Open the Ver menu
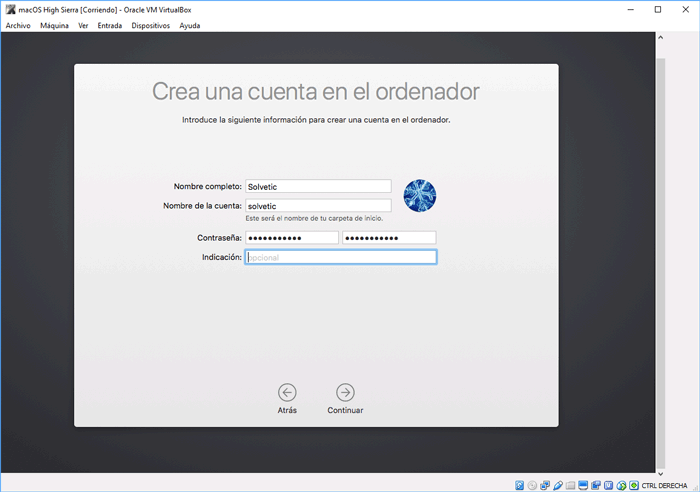This screenshot has width=700, height=492. 83,25
